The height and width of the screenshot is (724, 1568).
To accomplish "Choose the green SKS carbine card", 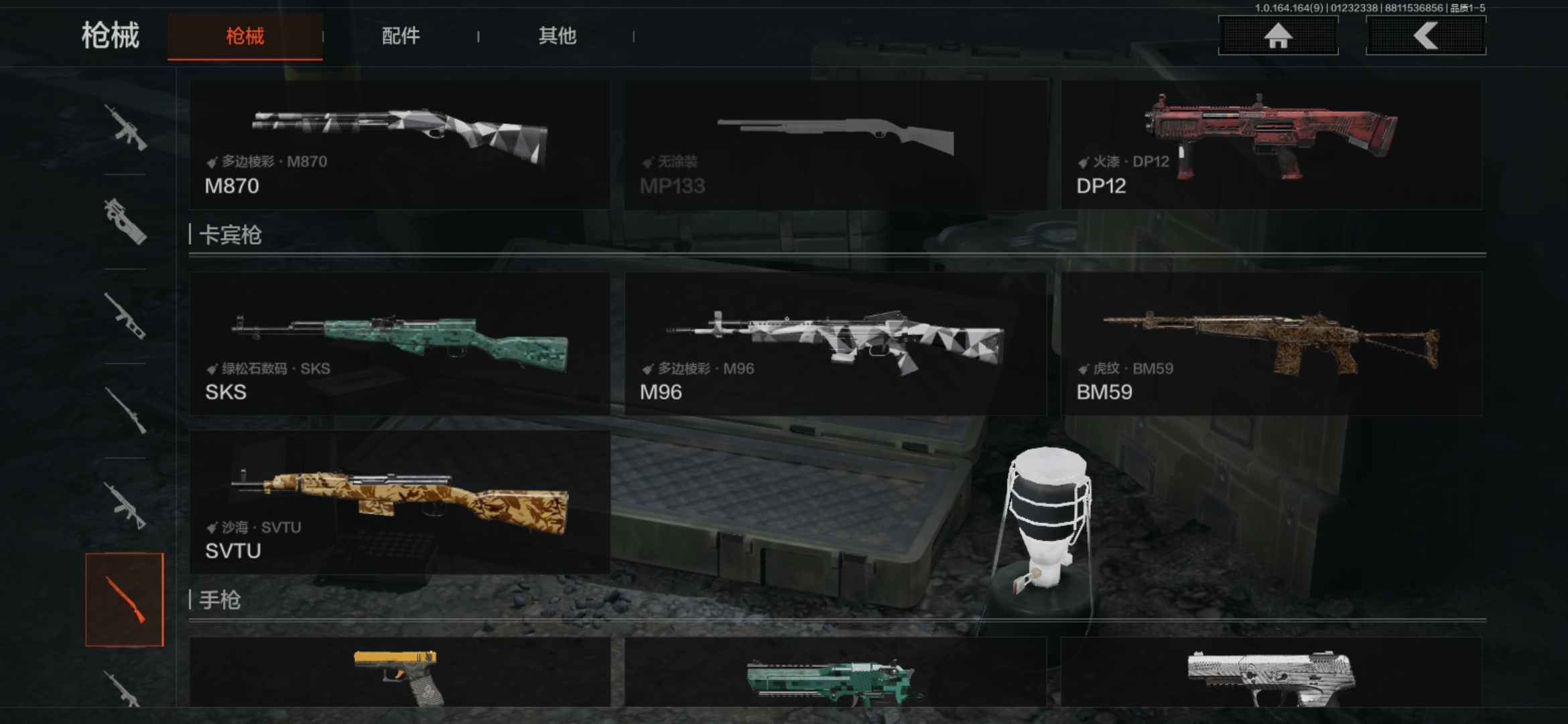I will pyautogui.click(x=400, y=343).
